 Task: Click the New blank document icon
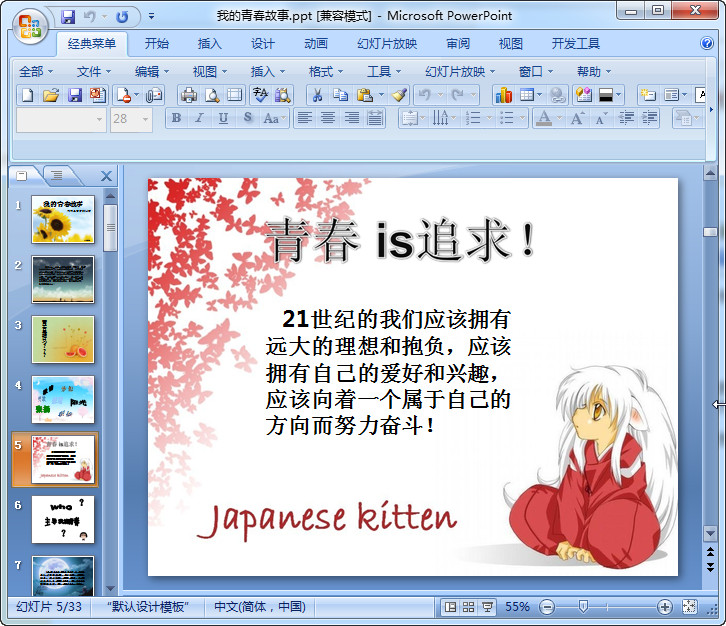[27, 95]
